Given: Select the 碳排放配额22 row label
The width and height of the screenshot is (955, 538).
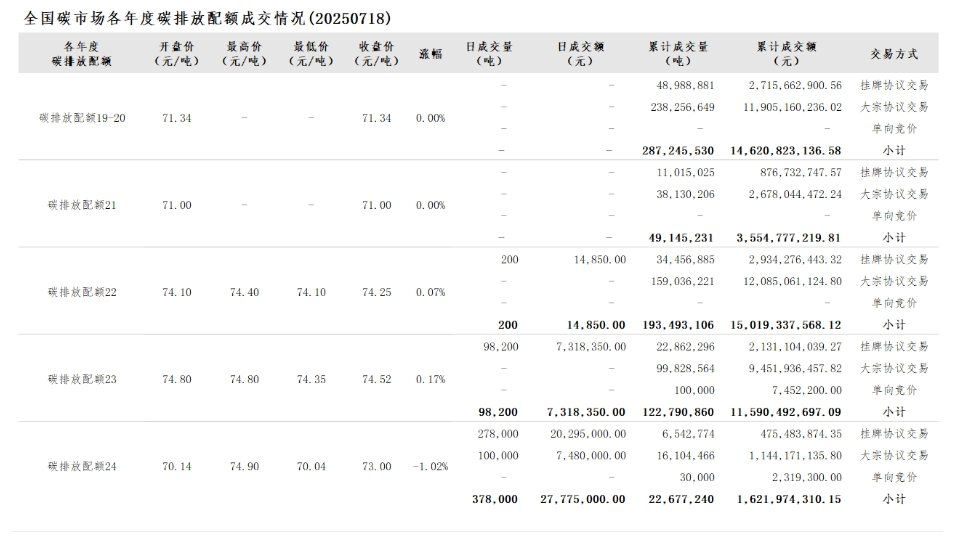Looking at the screenshot, I should (83, 292).
